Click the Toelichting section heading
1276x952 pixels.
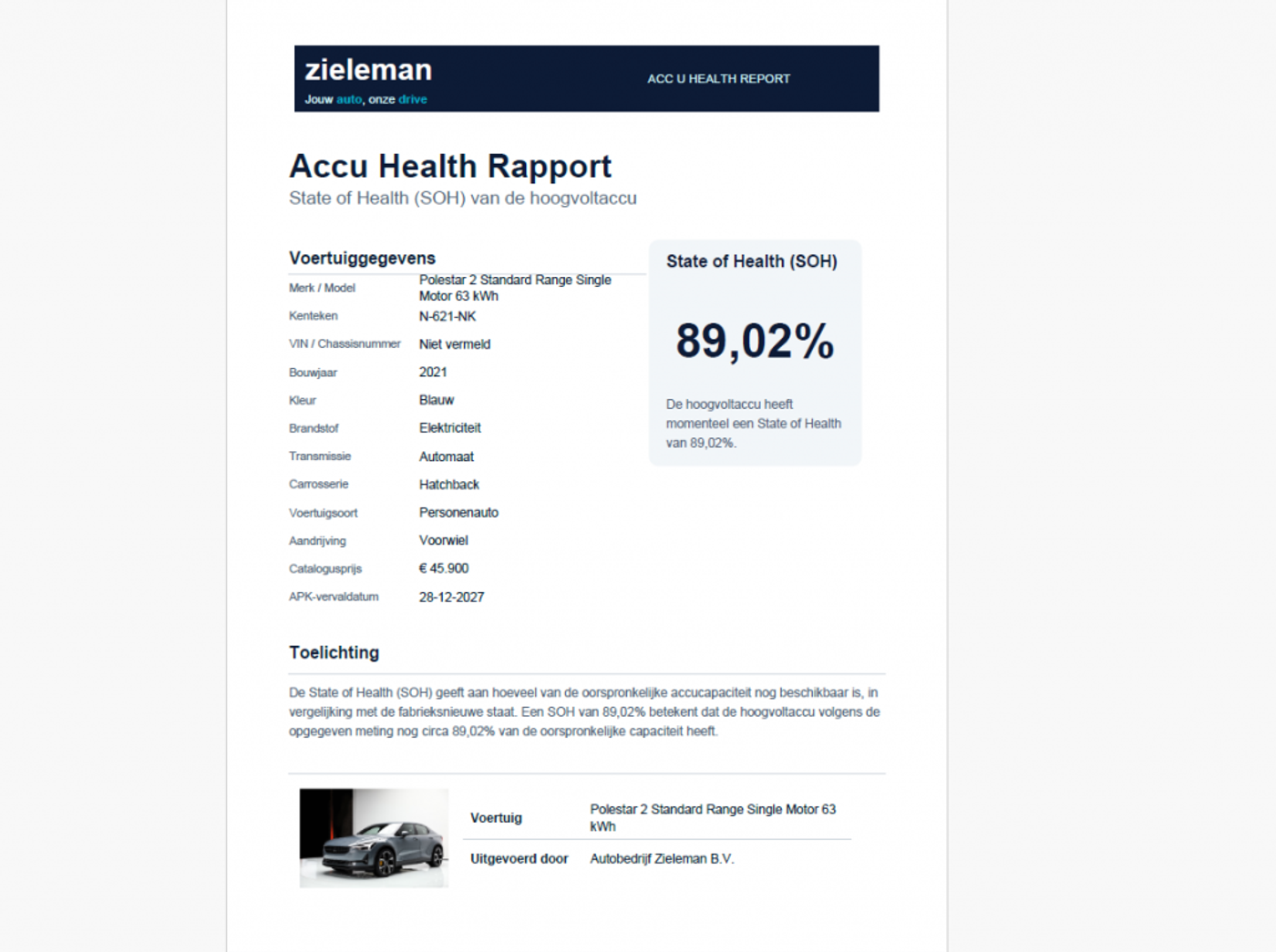click(x=334, y=653)
